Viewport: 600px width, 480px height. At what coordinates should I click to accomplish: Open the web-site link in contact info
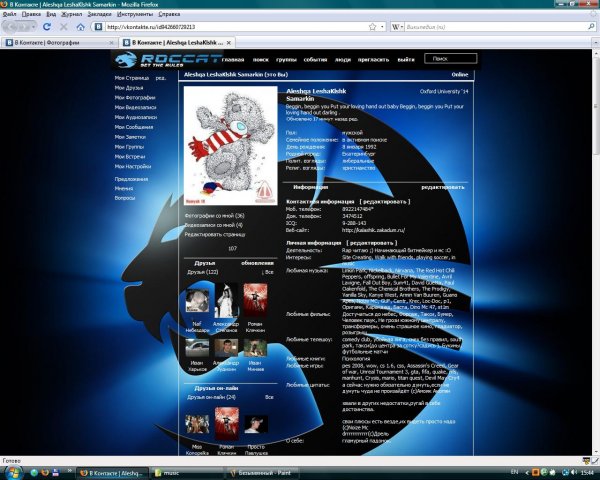(x=373, y=230)
